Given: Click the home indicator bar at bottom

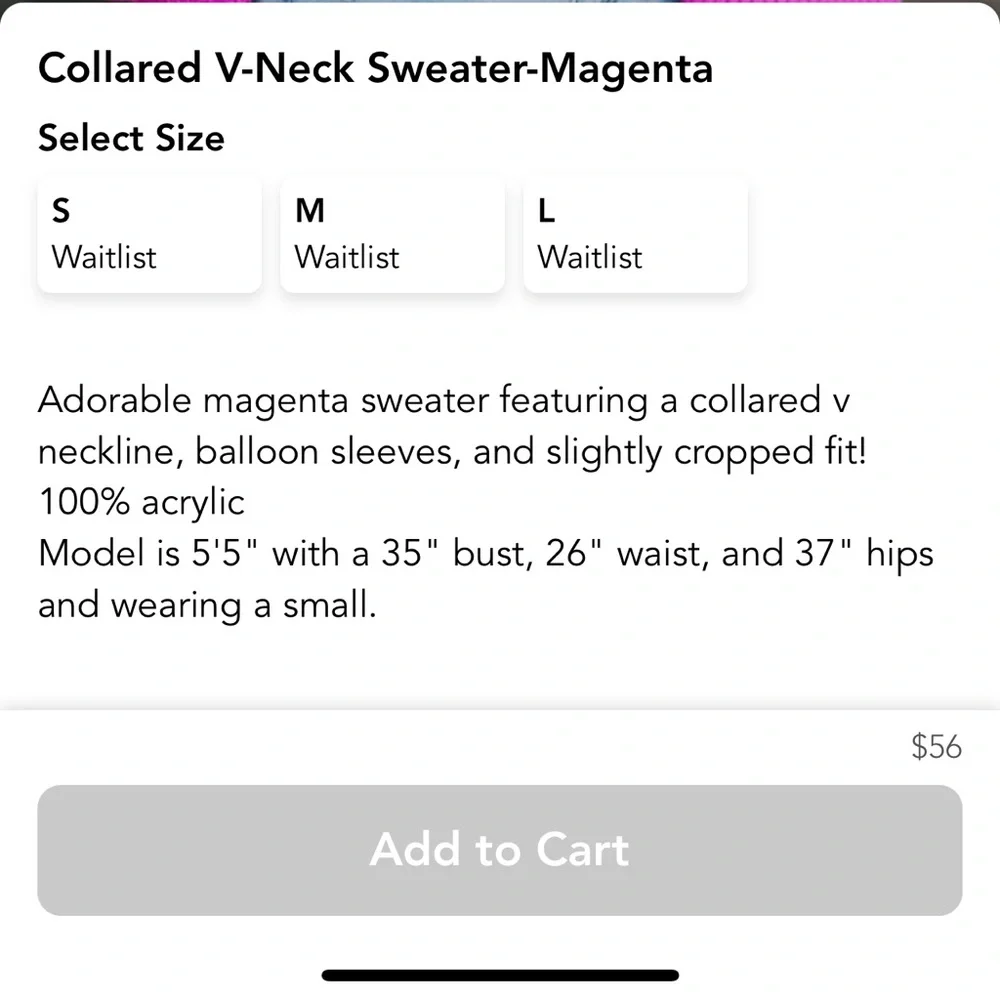Looking at the screenshot, I should (x=500, y=976).
